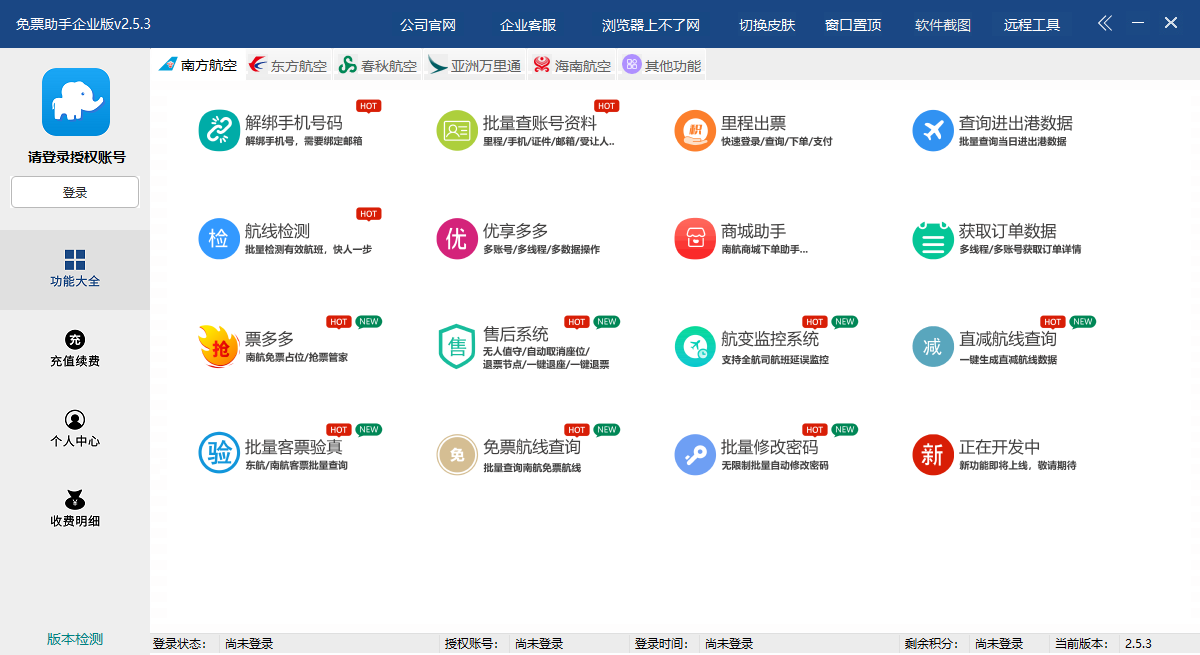Collapse panel with double-chevron arrows
The width and height of the screenshot is (1200, 655).
[x=1104, y=24]
